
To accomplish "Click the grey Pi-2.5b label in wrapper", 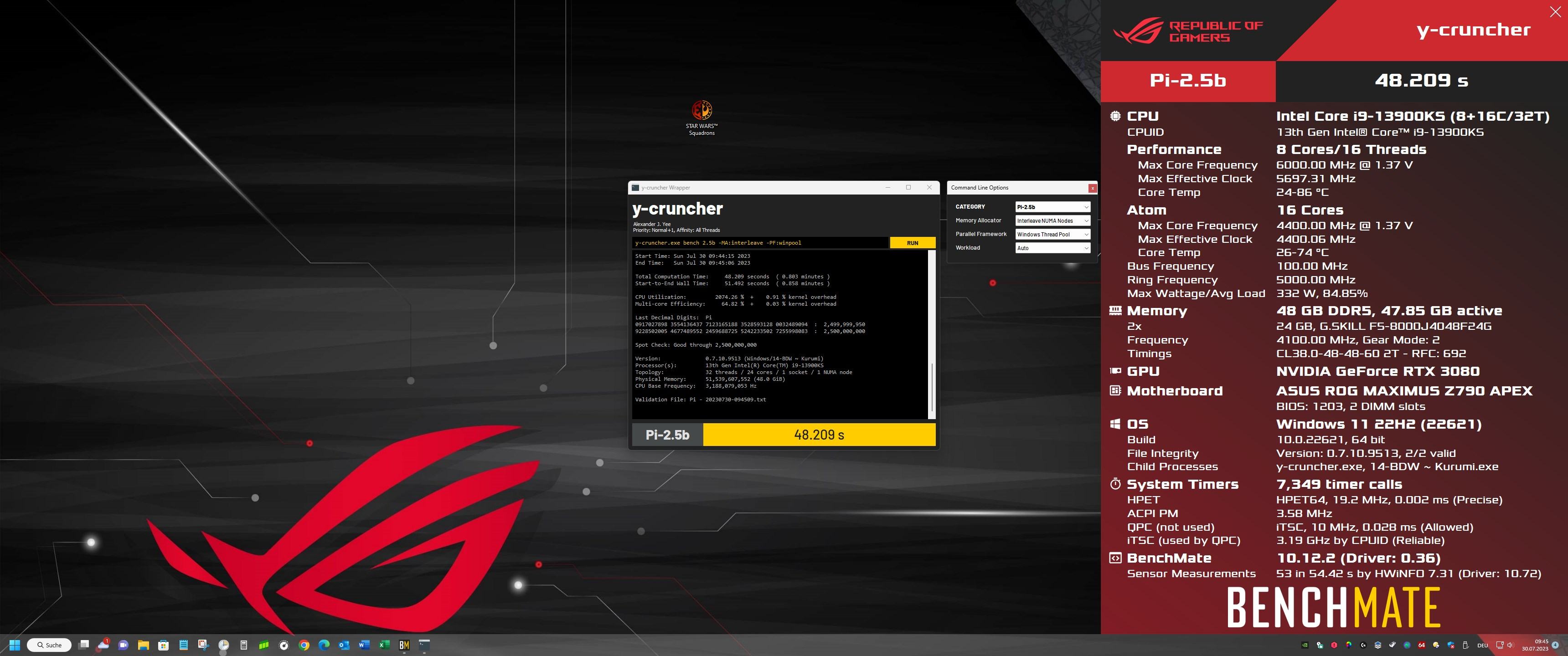I will point(667,435).
